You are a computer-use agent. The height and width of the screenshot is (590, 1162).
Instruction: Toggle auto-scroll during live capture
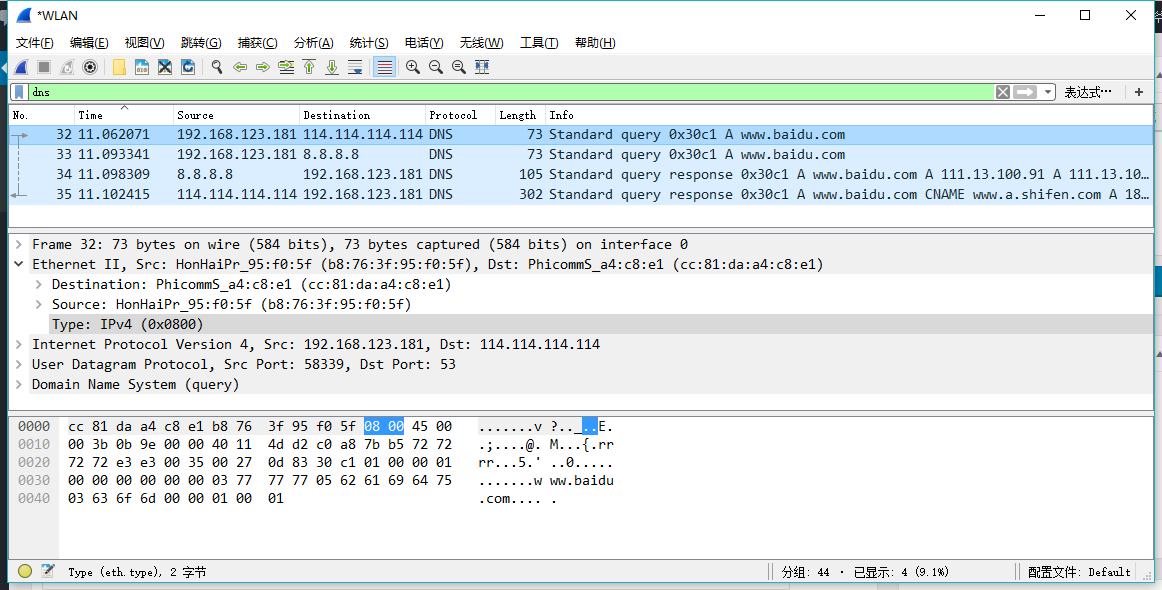pos(355,67)
